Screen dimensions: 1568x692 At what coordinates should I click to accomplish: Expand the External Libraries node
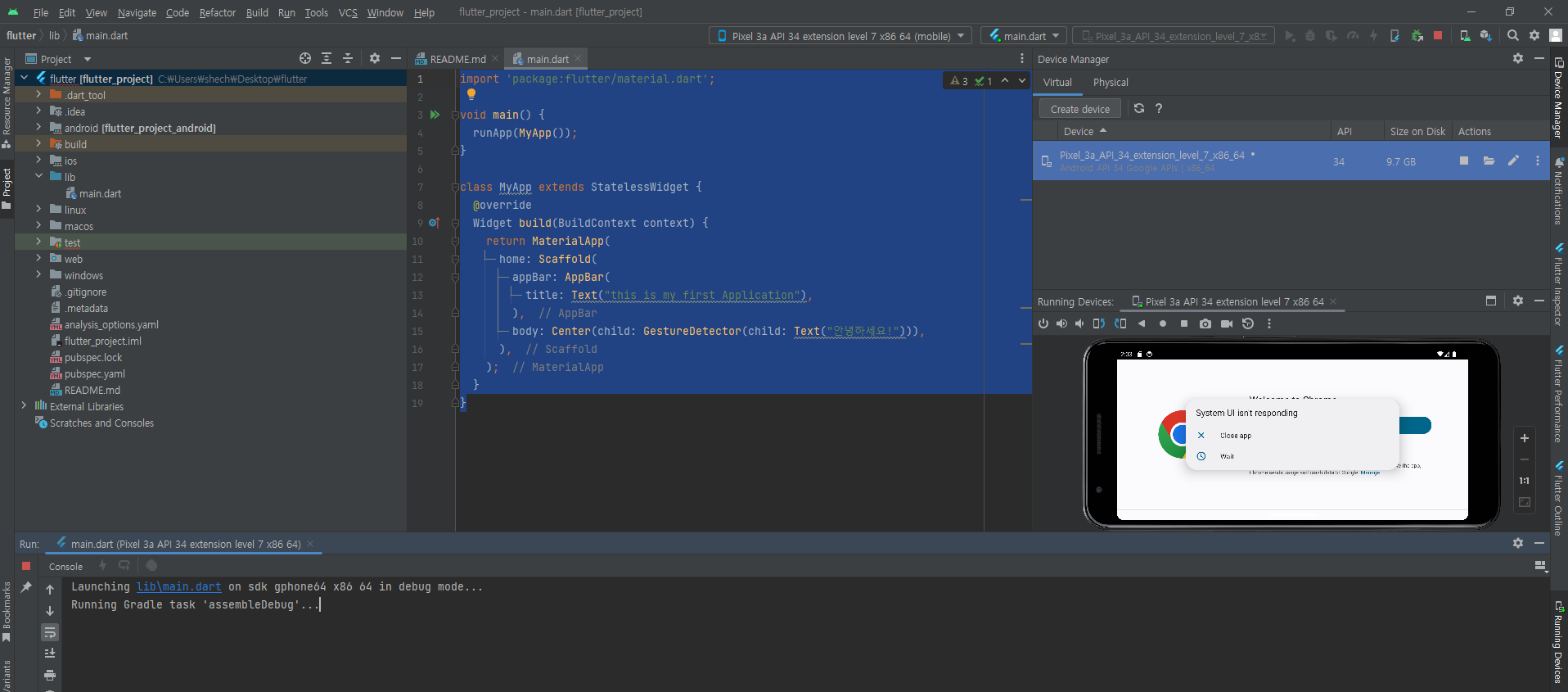coord(24,405)
